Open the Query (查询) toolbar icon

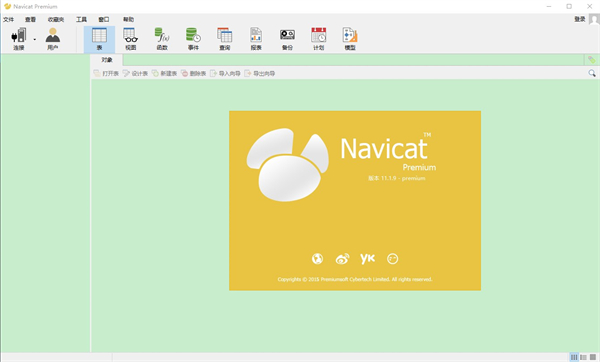pyautogui.click(x=225, y=39)
